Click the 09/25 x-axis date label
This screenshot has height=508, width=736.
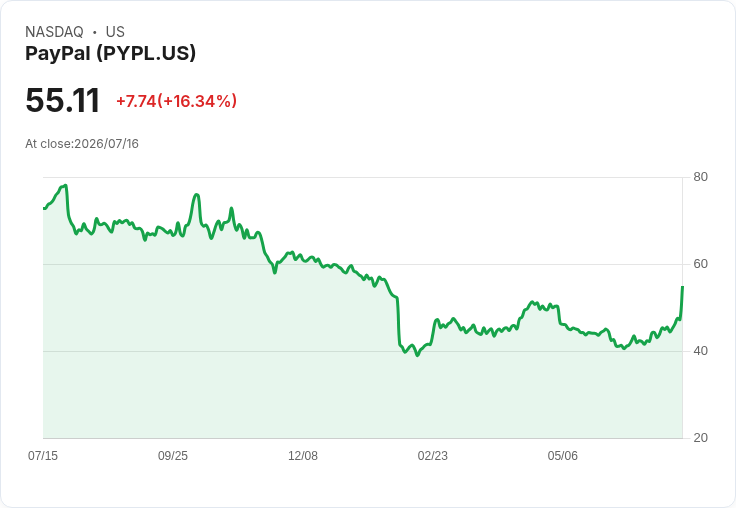click(173, 455)
